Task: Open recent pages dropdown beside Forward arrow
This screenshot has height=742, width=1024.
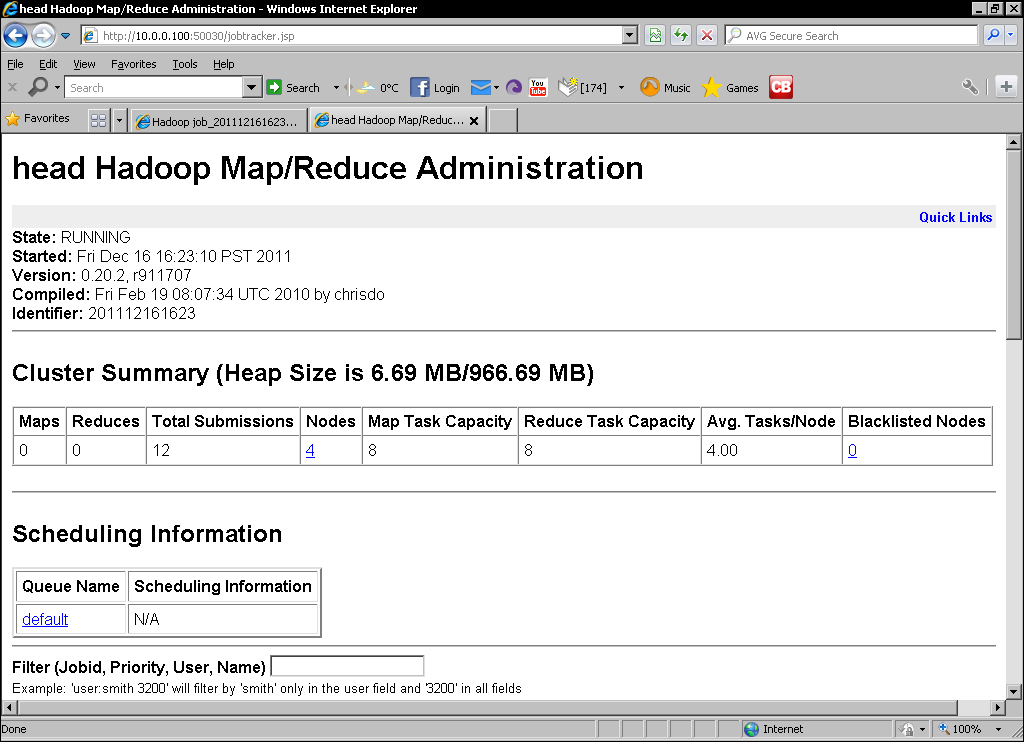Action: click(x=65, y=36)
